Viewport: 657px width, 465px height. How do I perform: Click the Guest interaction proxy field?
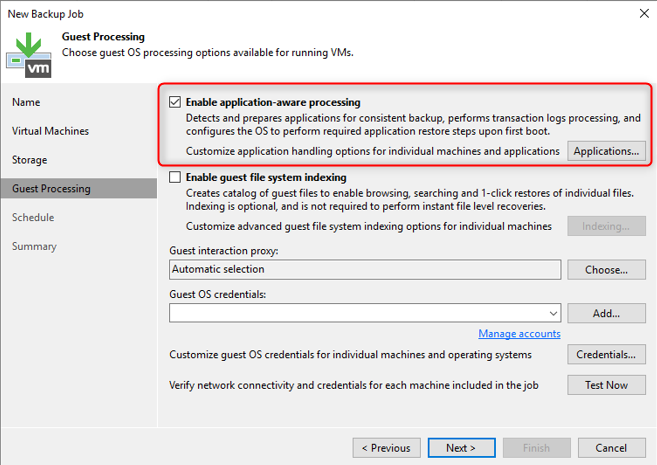click(365, 269)
